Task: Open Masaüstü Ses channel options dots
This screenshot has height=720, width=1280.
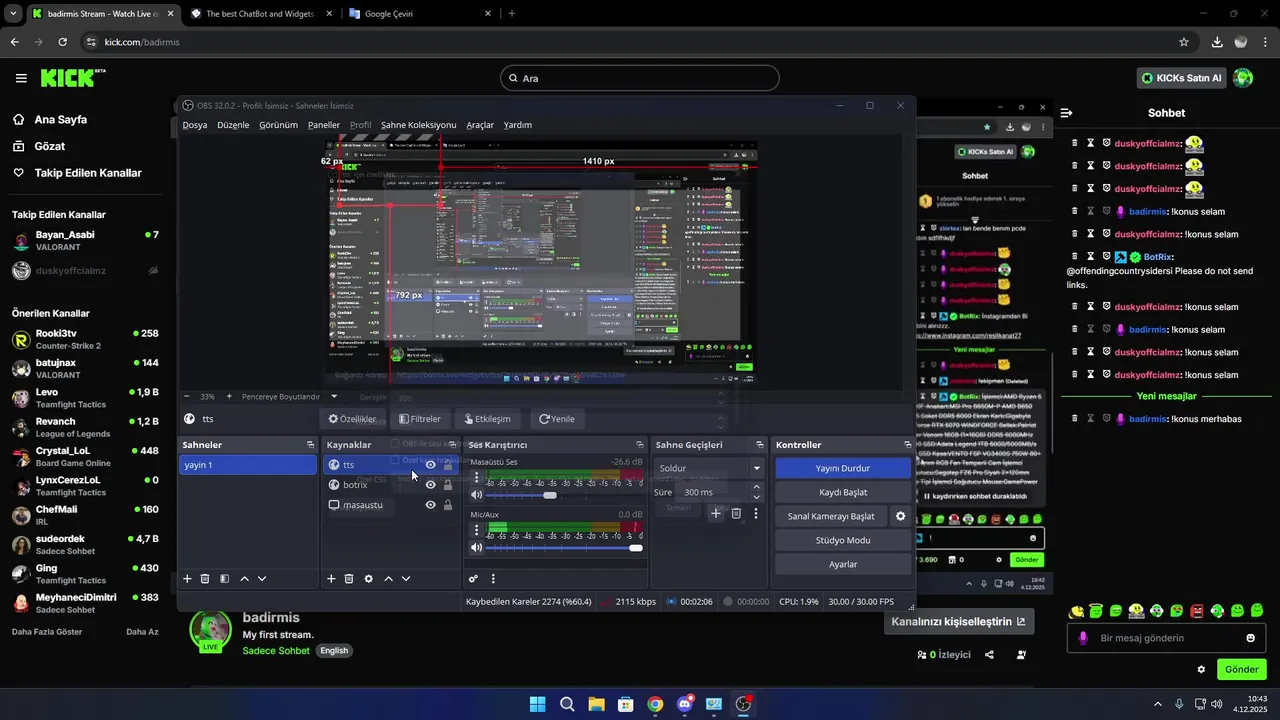Action: click(x=477, y=476)
